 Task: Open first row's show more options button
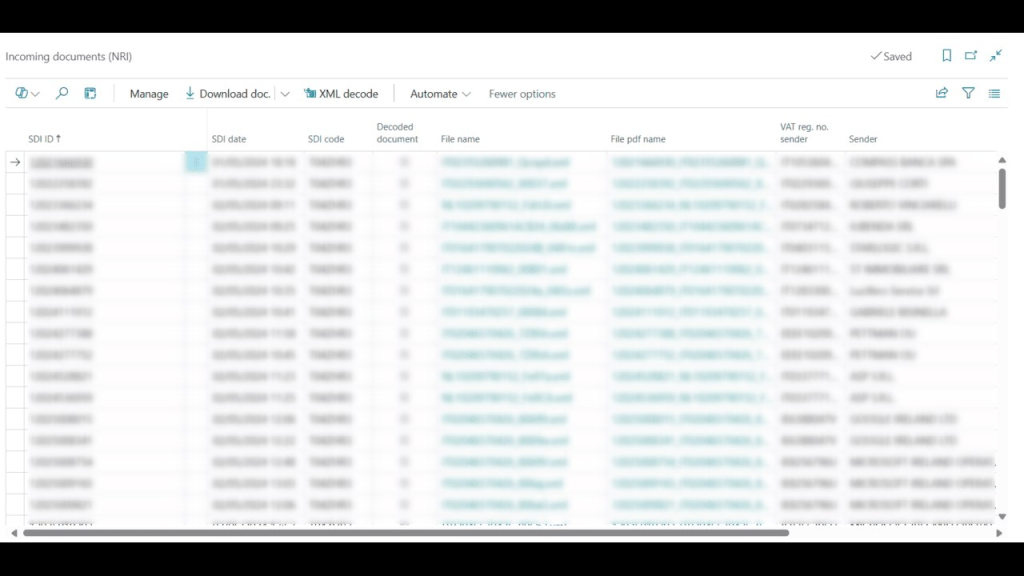(x=196, y=162)
